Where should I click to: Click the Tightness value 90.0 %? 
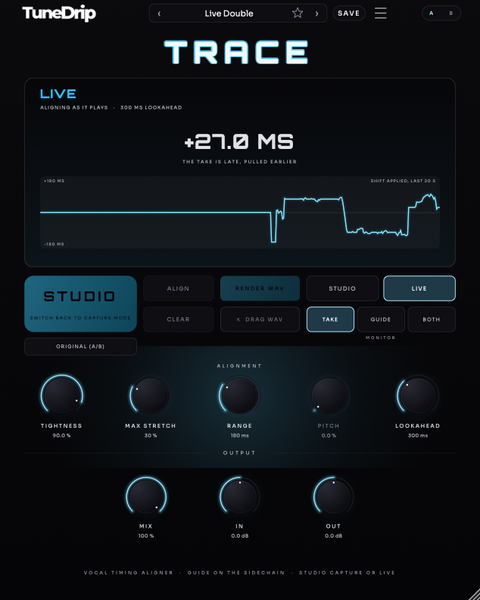62,435
